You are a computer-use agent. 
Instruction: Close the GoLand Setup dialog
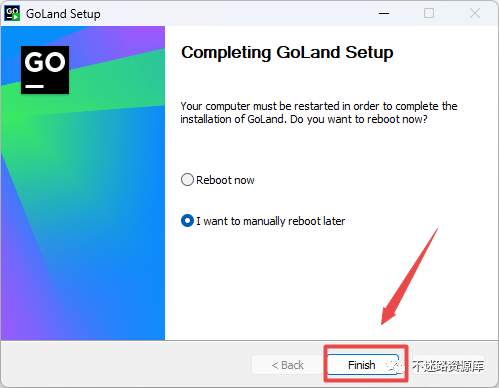click(x=475, y=13)
